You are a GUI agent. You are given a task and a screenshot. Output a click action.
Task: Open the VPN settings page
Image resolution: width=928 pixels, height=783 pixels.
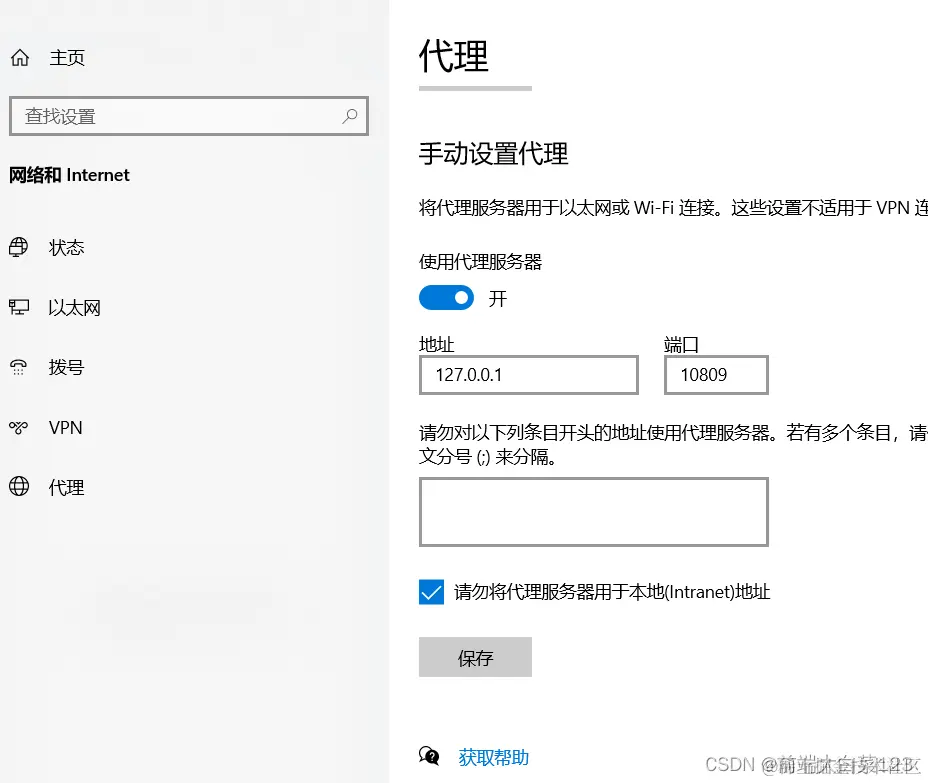[66, 427]
